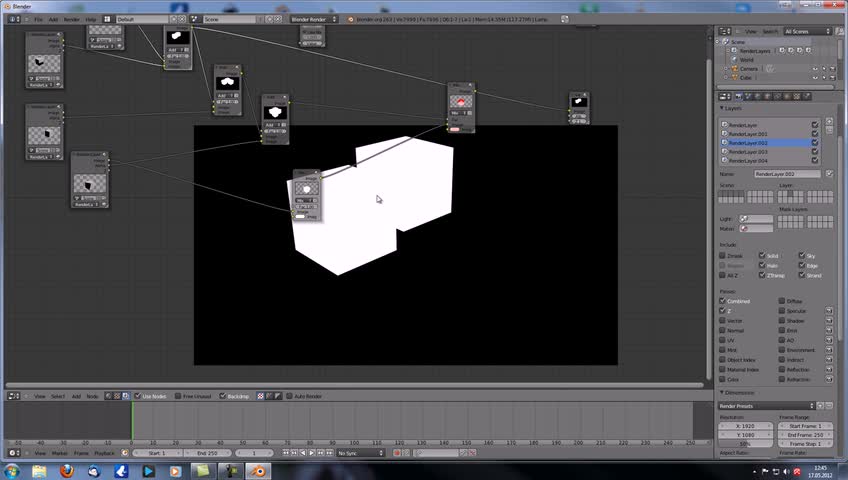Open the Default screen layout selector
The image size is (848, 480).
coord(142,19)
